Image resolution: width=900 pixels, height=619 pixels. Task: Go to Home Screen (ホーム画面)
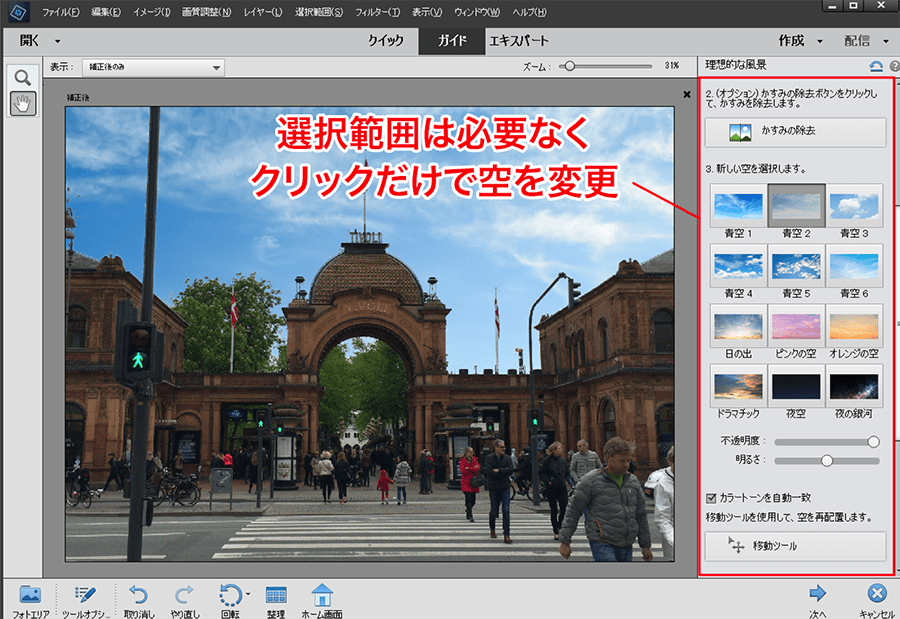pos(322,594)
